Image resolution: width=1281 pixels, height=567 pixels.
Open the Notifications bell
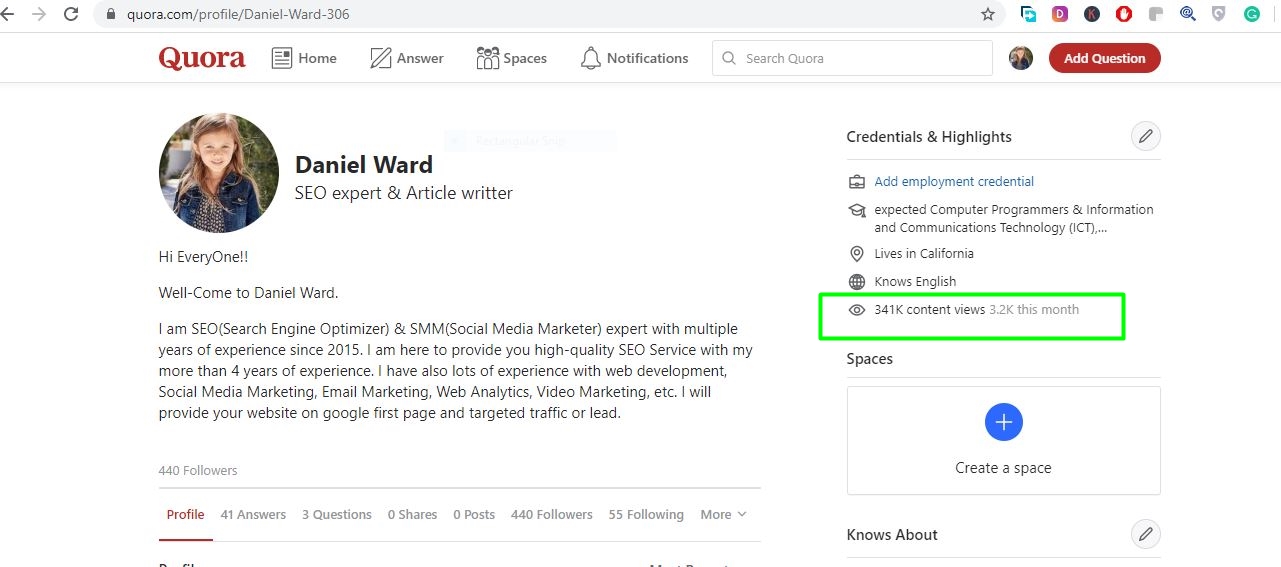634,58
